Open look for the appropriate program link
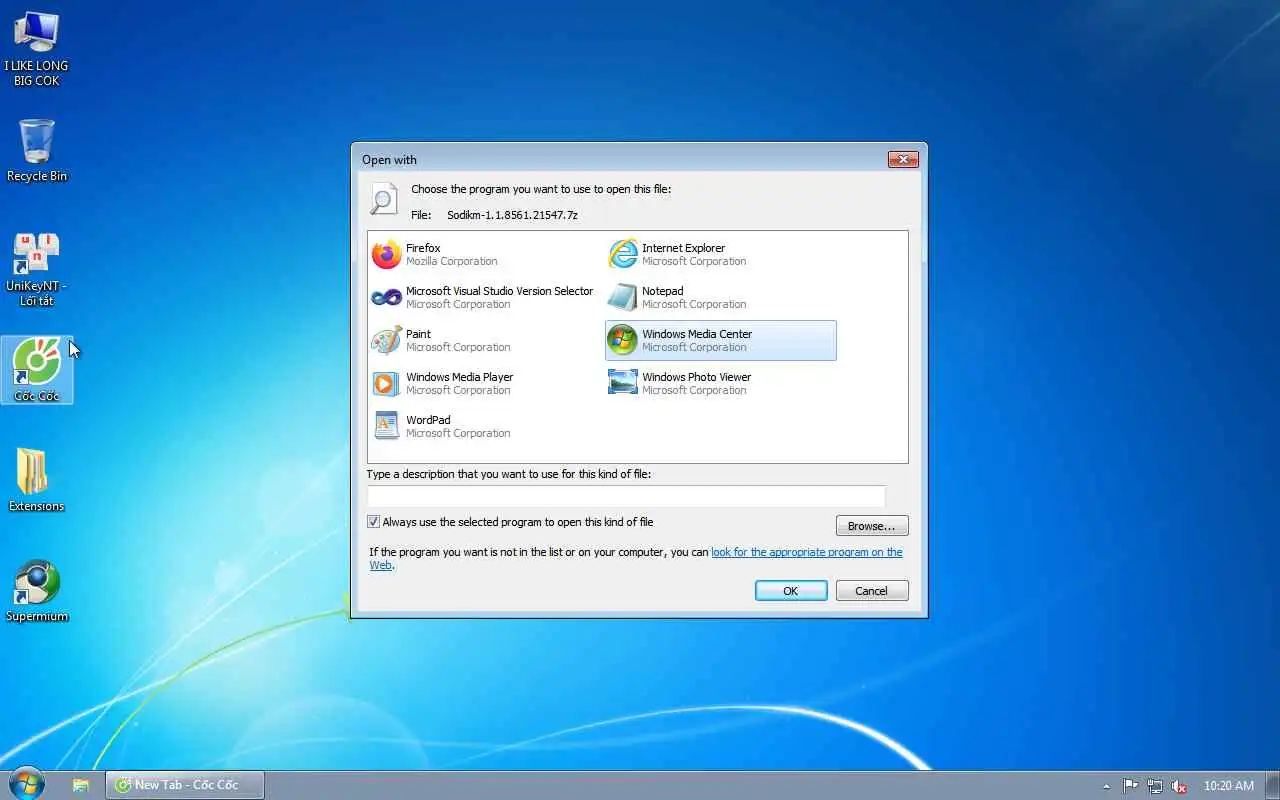The width and height of the screenshot is (1280, 800). (806, 552)
